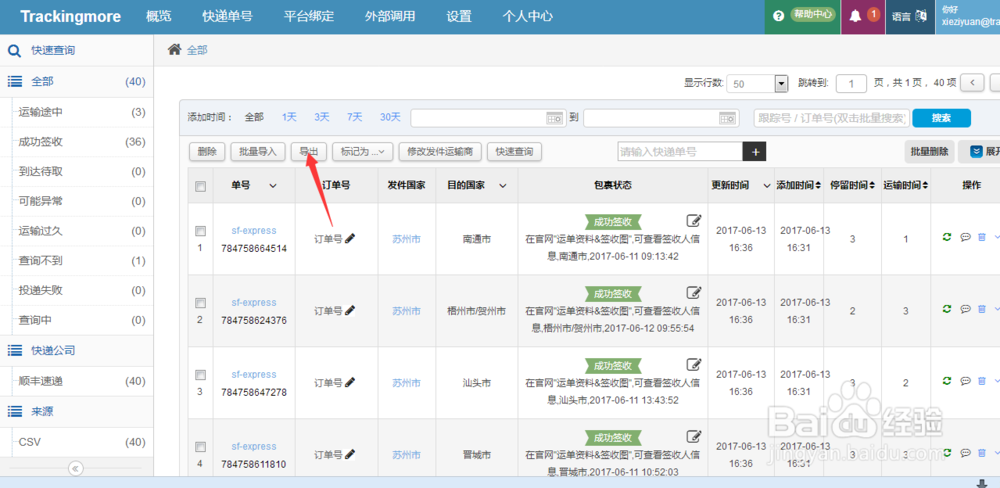Refresh tracking for row 784758647278
Screen dimensions: 1000x488
947,381
